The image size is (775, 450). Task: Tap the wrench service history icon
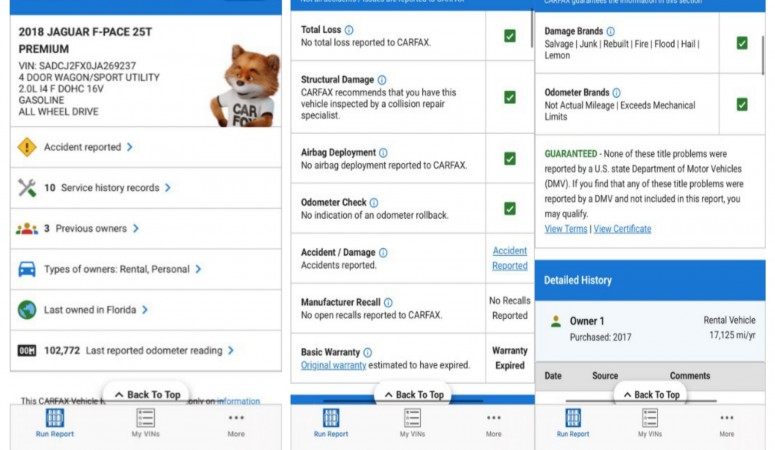point(27,188)
